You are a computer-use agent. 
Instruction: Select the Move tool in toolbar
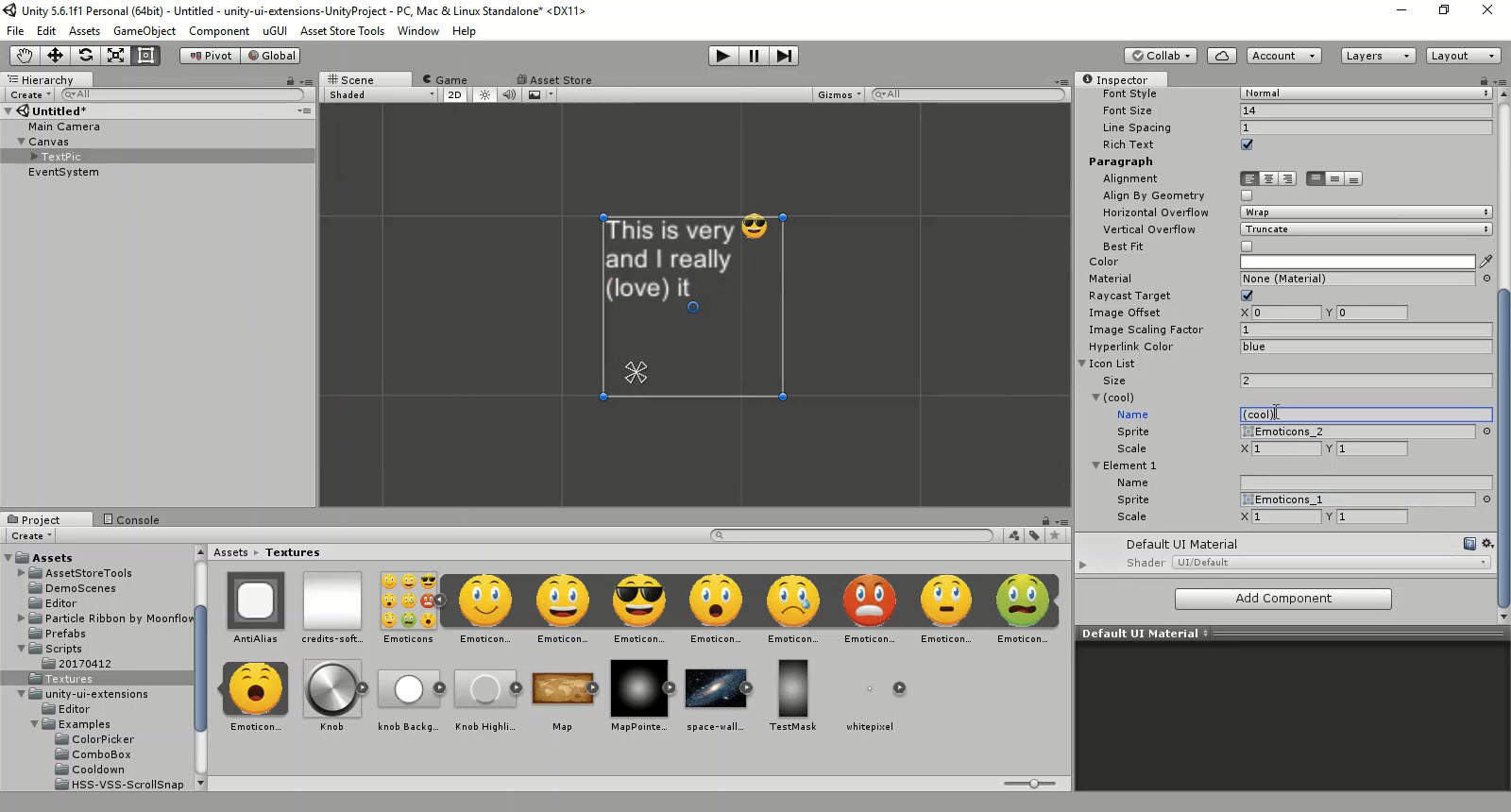click(55, 56)
